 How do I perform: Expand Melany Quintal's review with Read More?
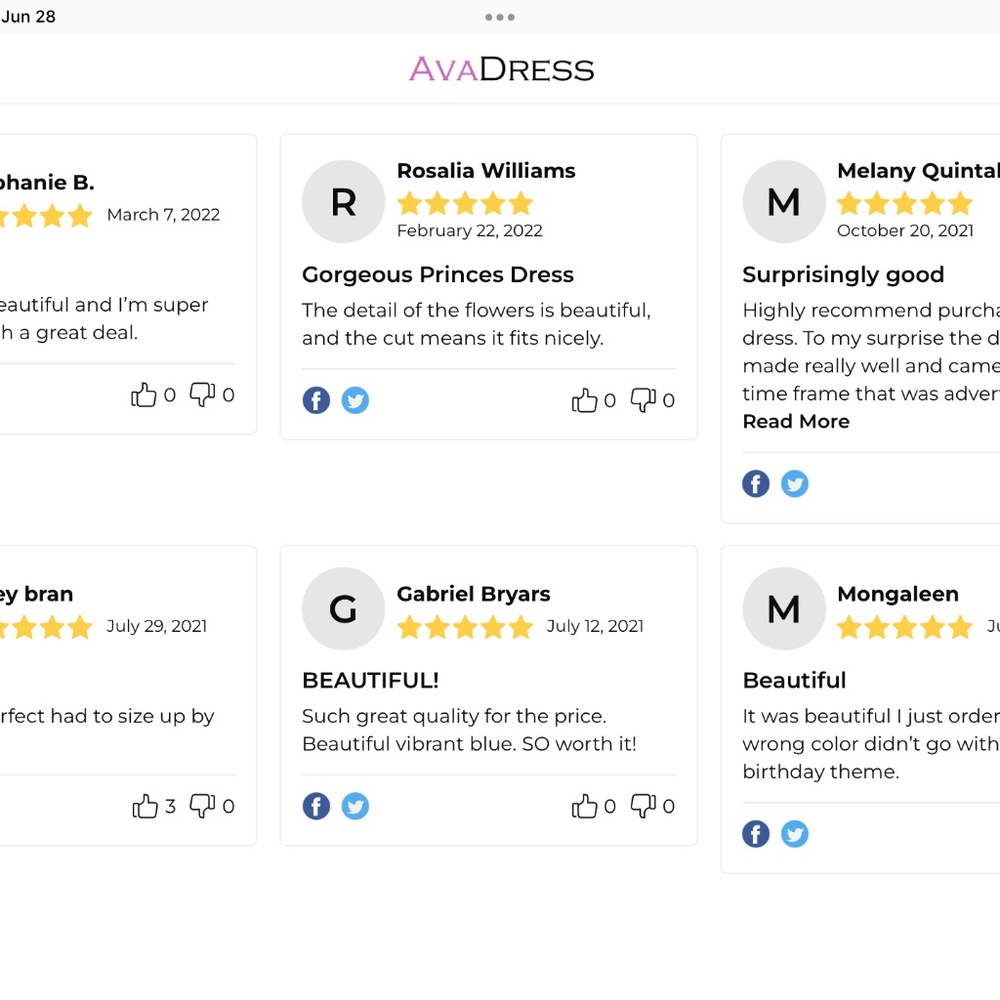[x=796, y=422]
